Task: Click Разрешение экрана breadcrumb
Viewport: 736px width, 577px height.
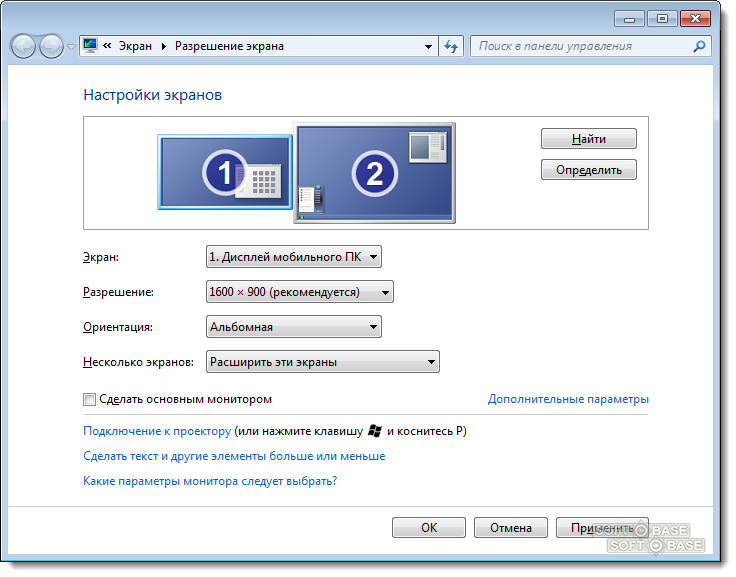Action: click(229, 46)
